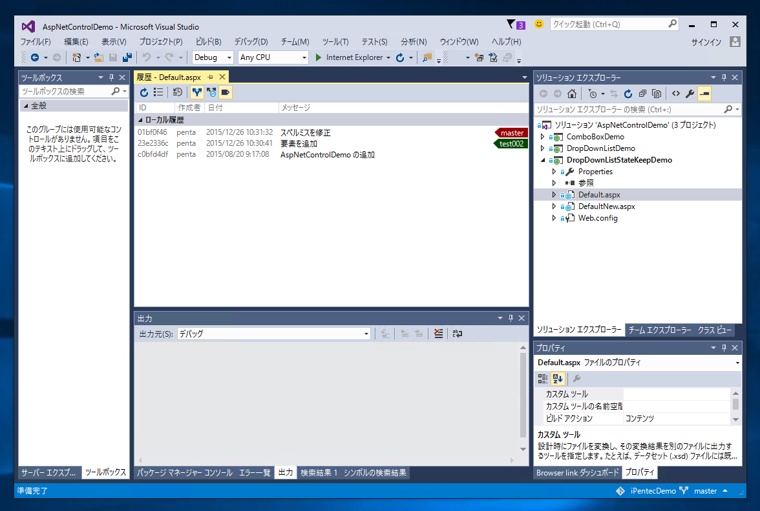Click Collapse All icon in Solution Explorer
Screen dimensions: 760x511
[x=642, y=94]
